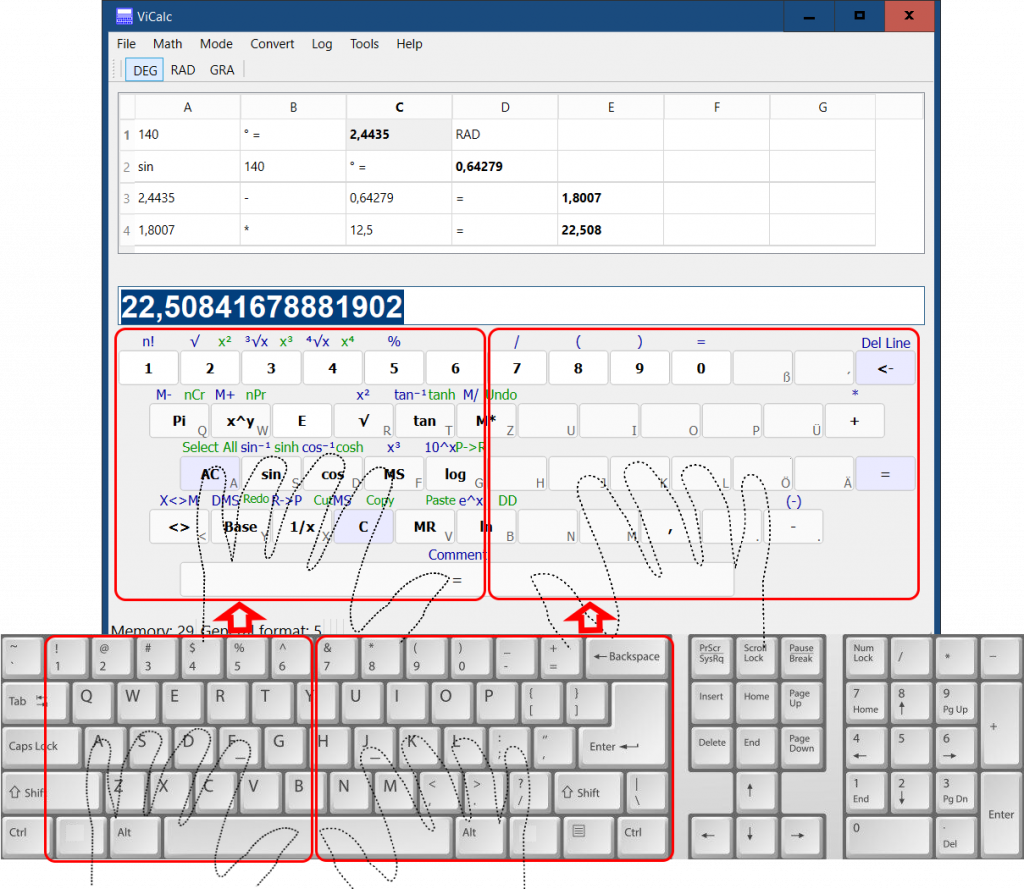Switch angle mode to GRA

click(x=222, y=70)
